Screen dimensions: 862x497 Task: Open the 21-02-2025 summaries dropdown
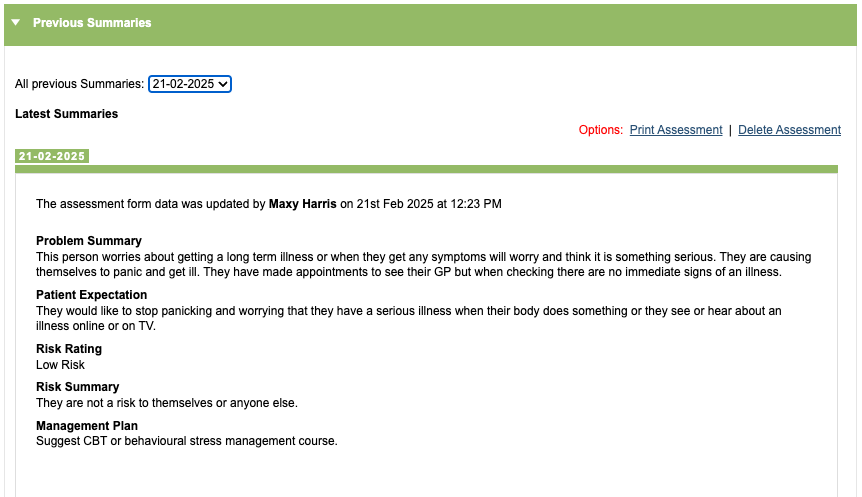pos(190,84)
